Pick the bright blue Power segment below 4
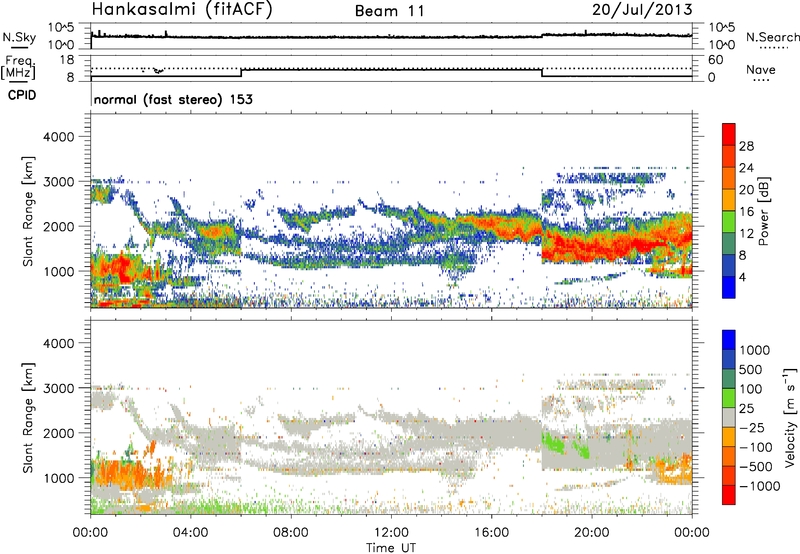Viewport: 800px width, 554px height. pyautogui.click(x=729, y=287)
